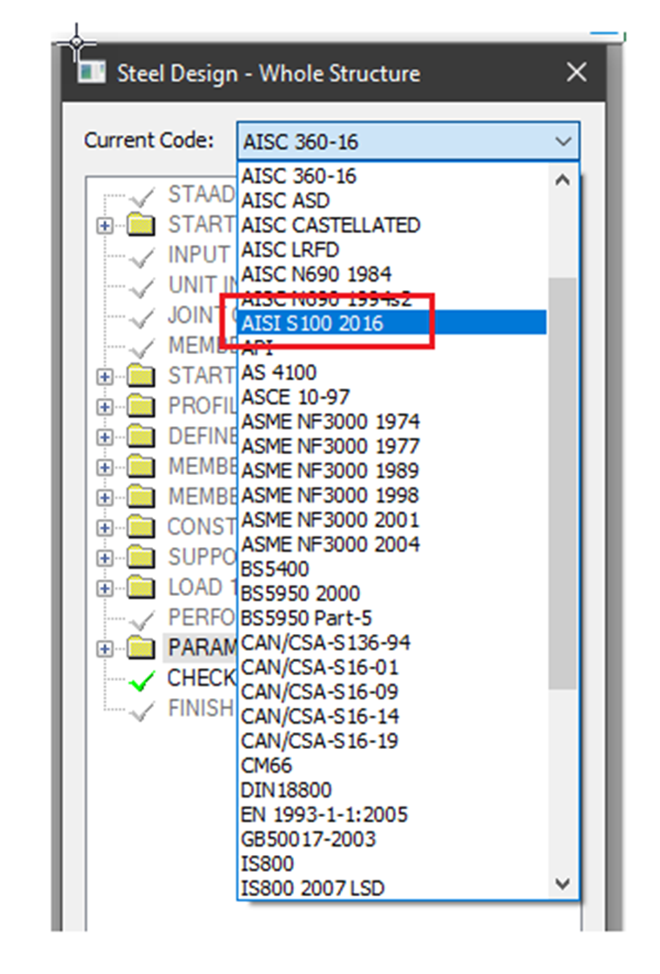The image size is (660, 974).
Task: Click the code list scroll-down arrow
Action: click(563, 883)
